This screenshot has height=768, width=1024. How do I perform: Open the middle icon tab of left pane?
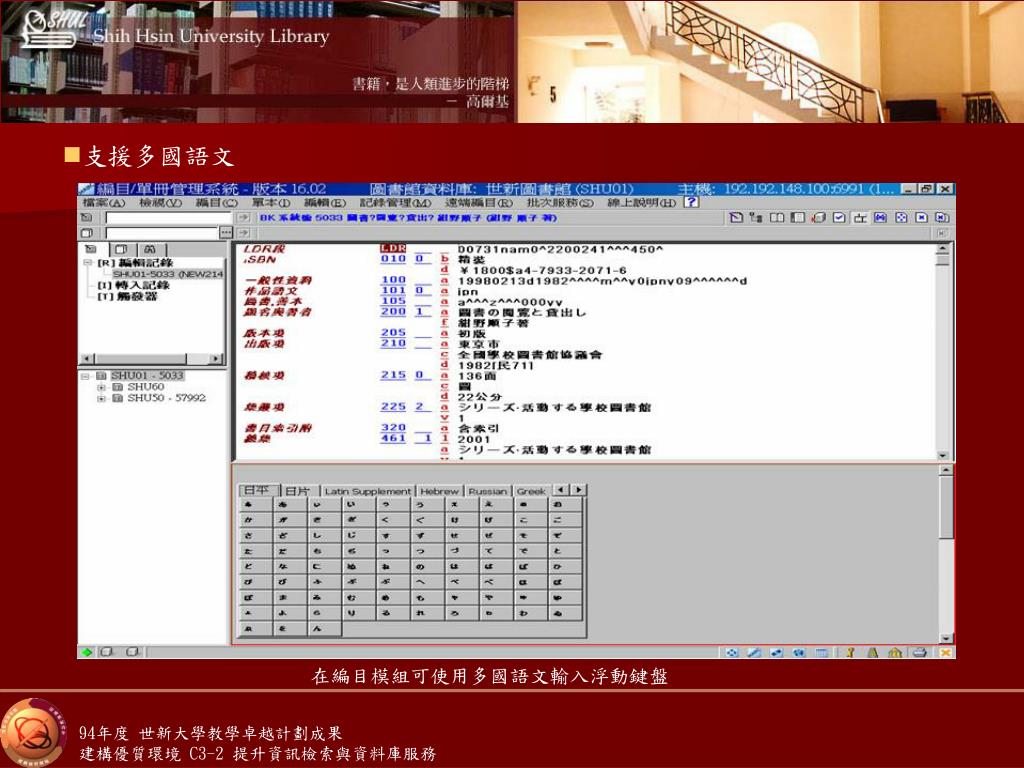pos(121,249)
